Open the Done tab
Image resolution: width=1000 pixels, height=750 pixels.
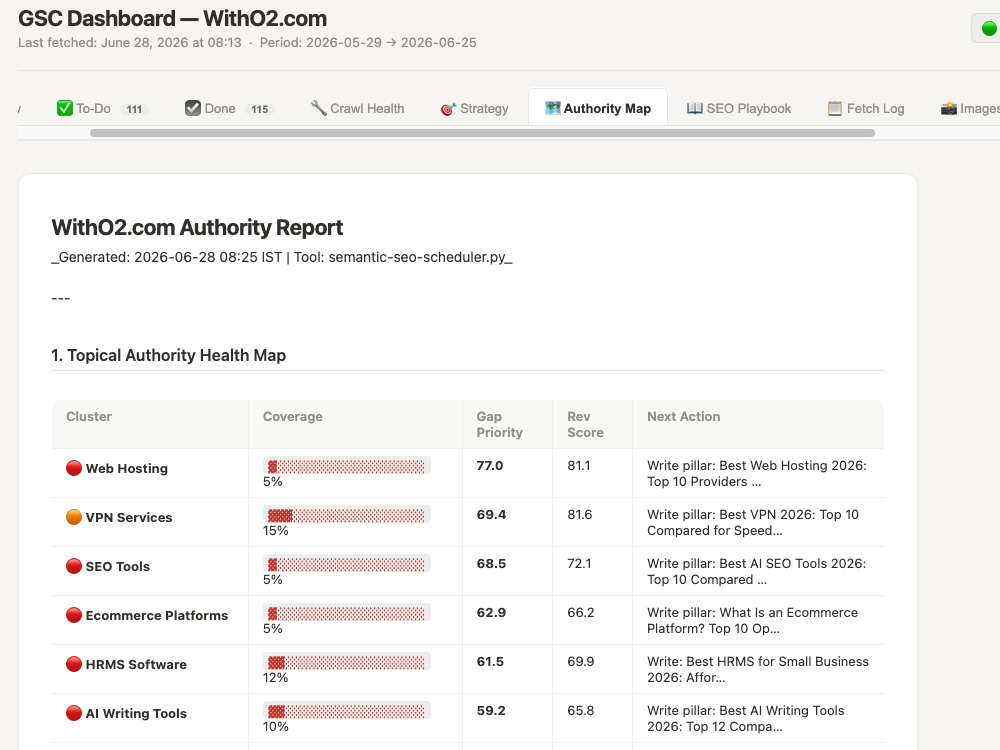[x=230, y=108]
